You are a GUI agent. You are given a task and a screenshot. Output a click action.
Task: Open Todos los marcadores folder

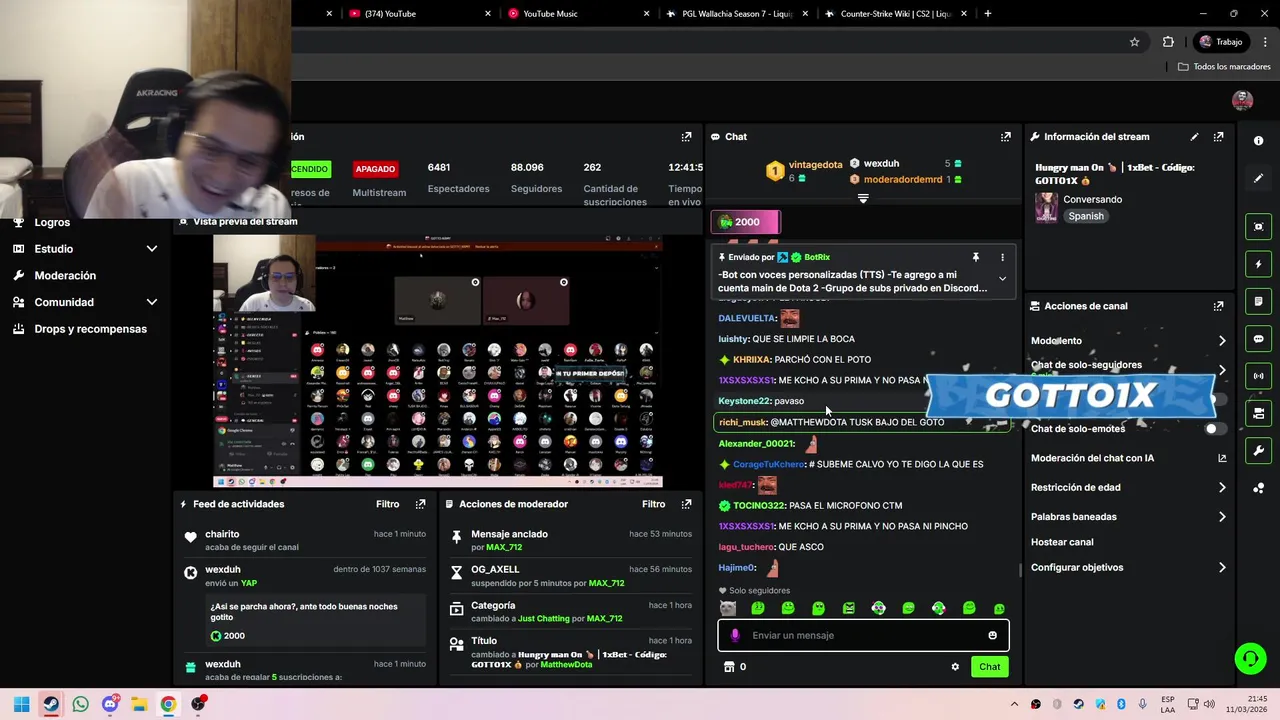pyautogui.click(x=1224, y=67)
